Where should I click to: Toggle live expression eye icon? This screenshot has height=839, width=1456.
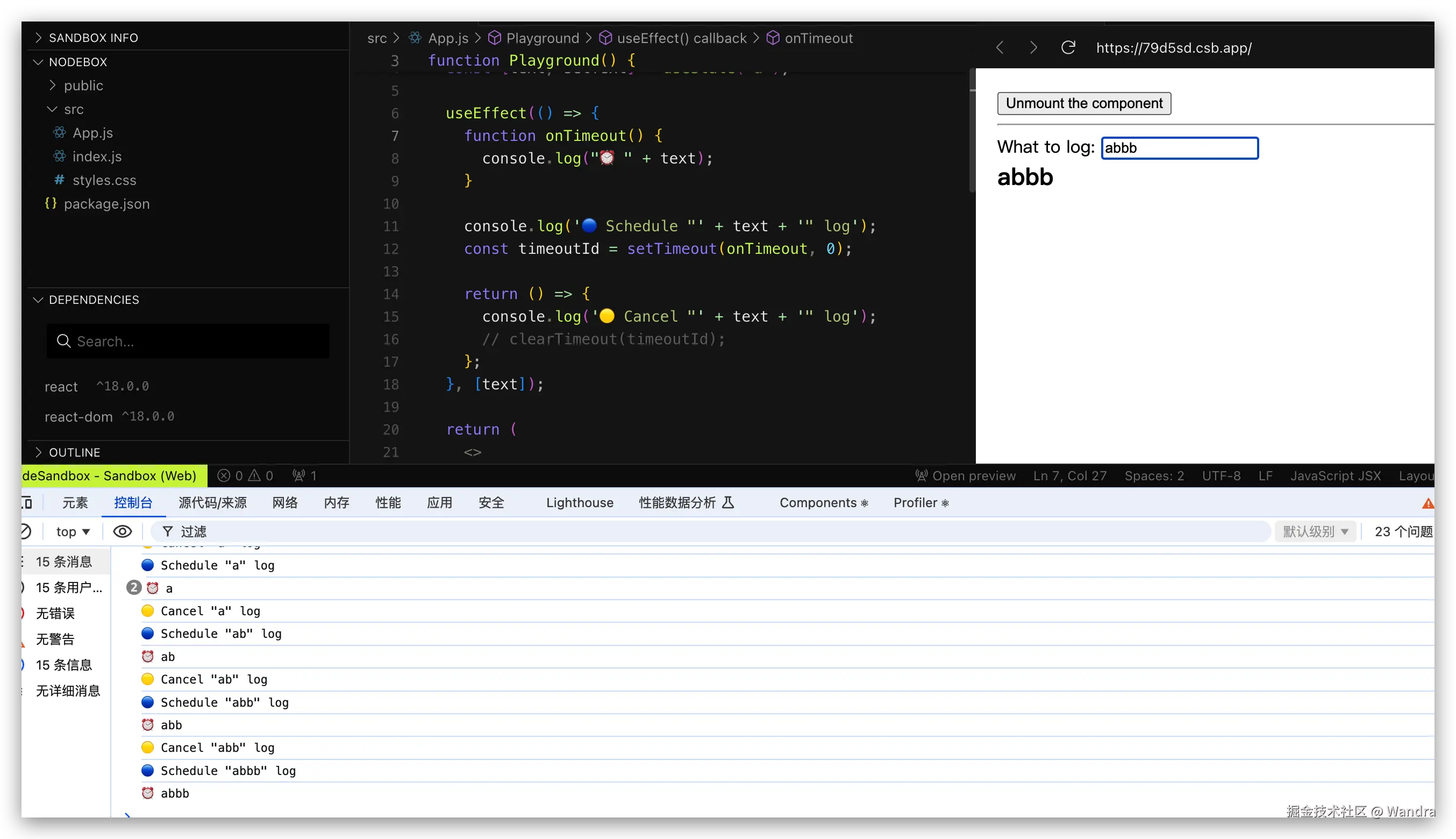[122, 531]
